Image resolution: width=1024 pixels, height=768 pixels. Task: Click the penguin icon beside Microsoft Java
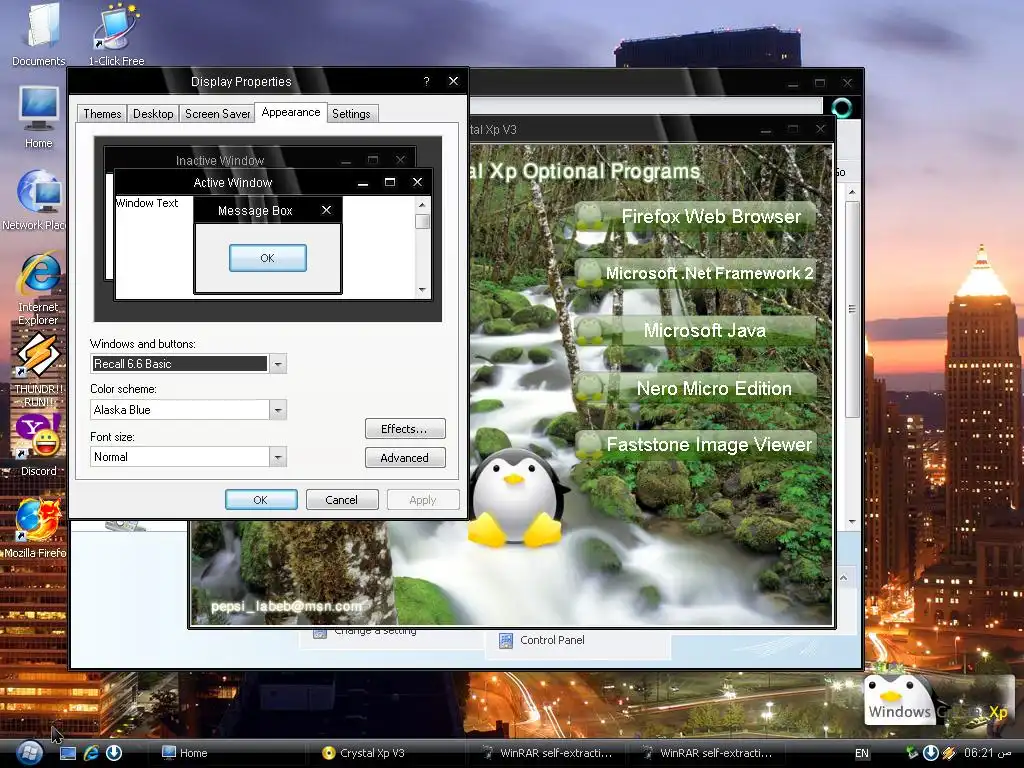[x=590, y=330]
